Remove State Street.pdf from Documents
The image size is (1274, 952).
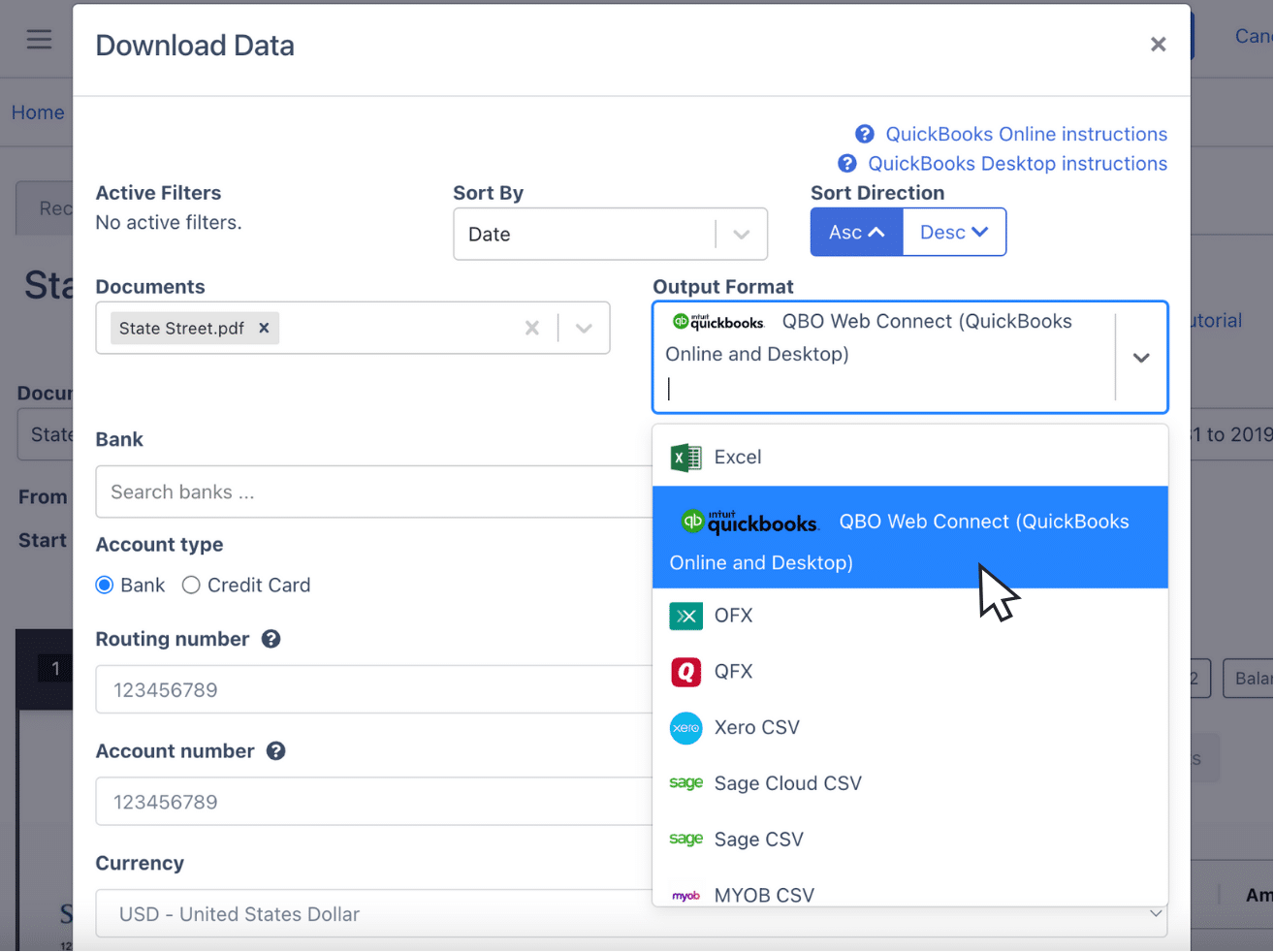point(264,328)
